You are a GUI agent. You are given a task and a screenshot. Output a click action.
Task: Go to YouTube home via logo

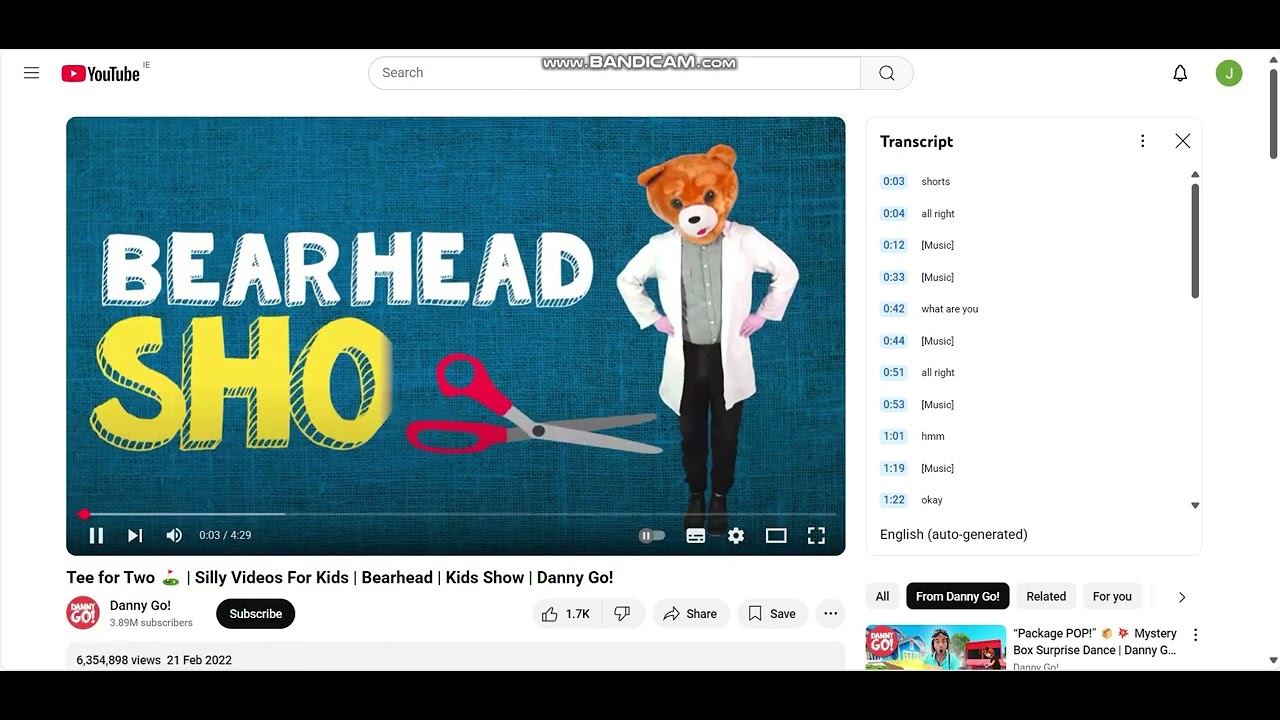pos(100,73)
